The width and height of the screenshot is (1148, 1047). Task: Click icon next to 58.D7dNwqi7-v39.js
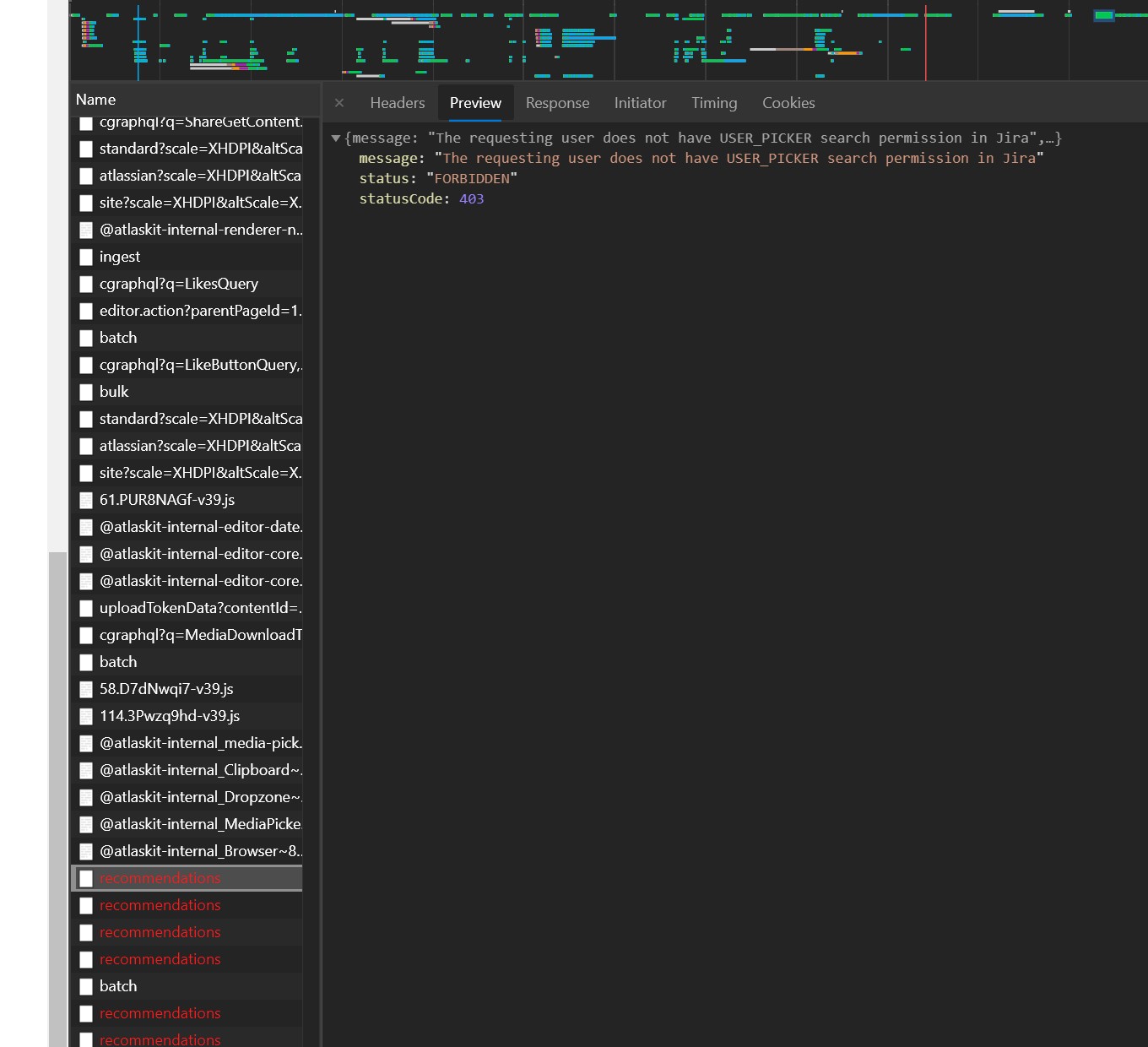(x=86, y=689)
